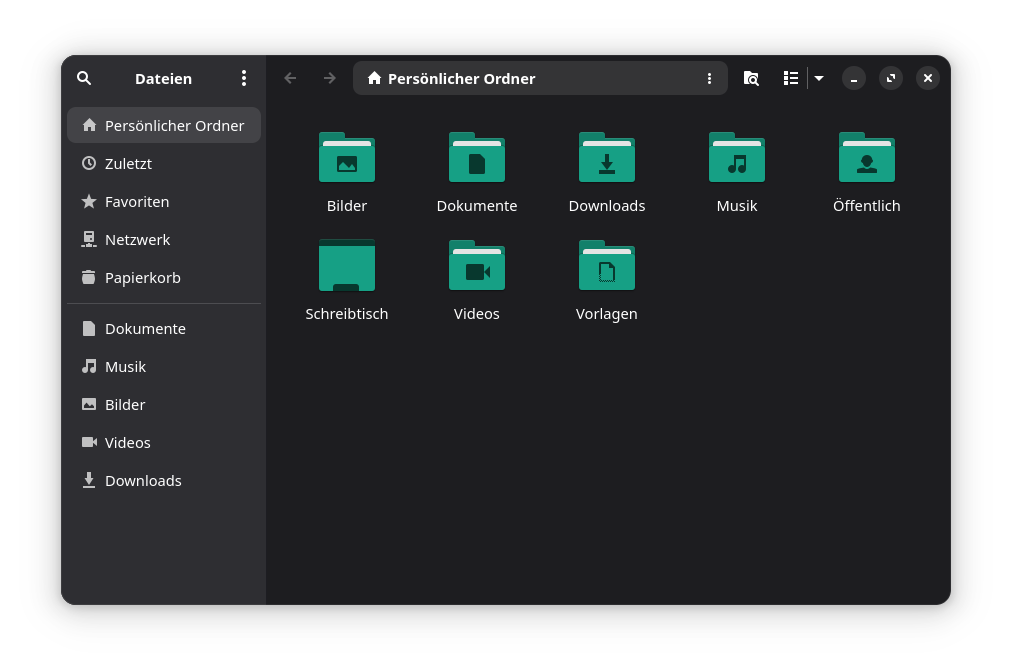Image resolution: width=1012 pixels, height=672 pixels.
Task: Go back with the left arrow
Action: pos(290,78)
